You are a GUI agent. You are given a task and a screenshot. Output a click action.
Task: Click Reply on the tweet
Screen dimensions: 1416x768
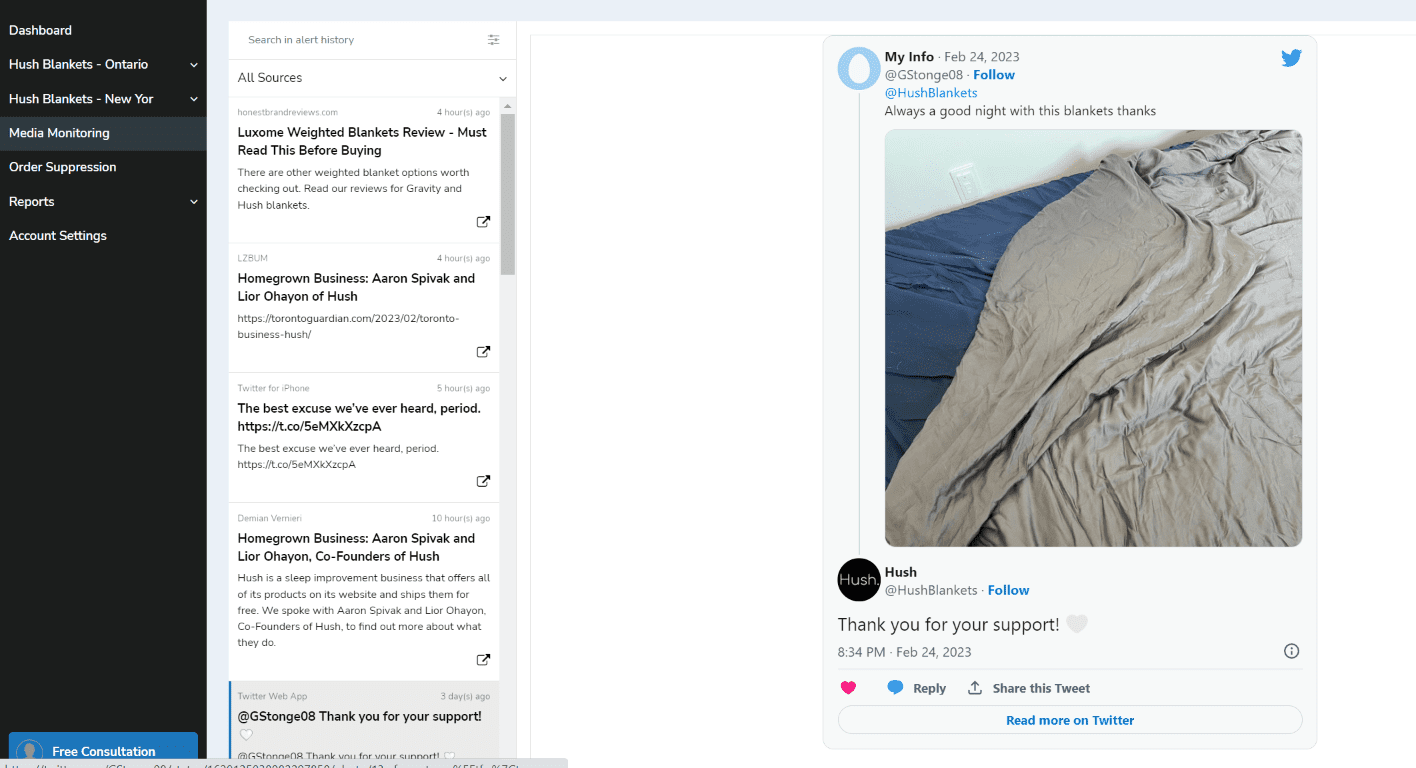coord(917,688)
